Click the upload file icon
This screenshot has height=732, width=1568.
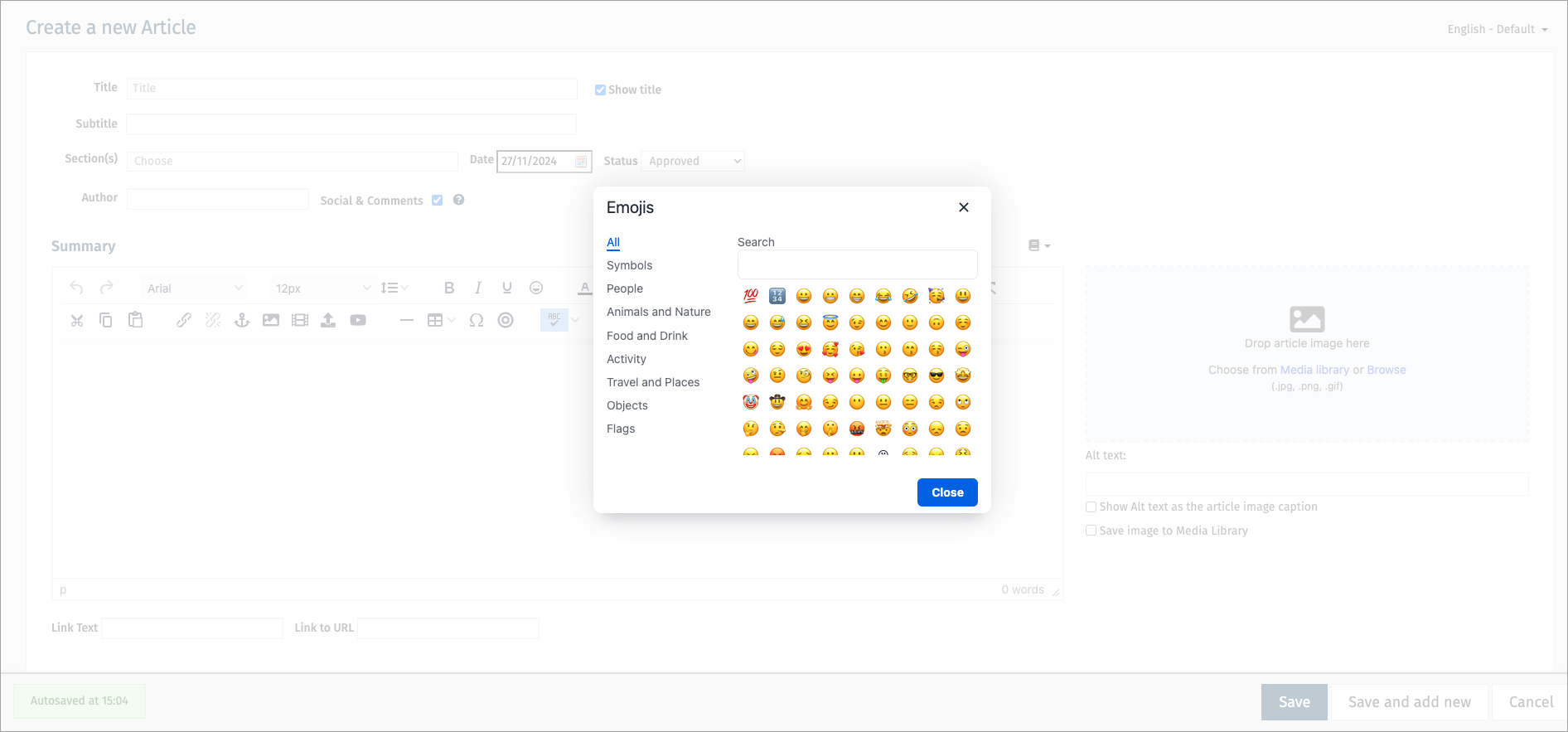point(328,320)
